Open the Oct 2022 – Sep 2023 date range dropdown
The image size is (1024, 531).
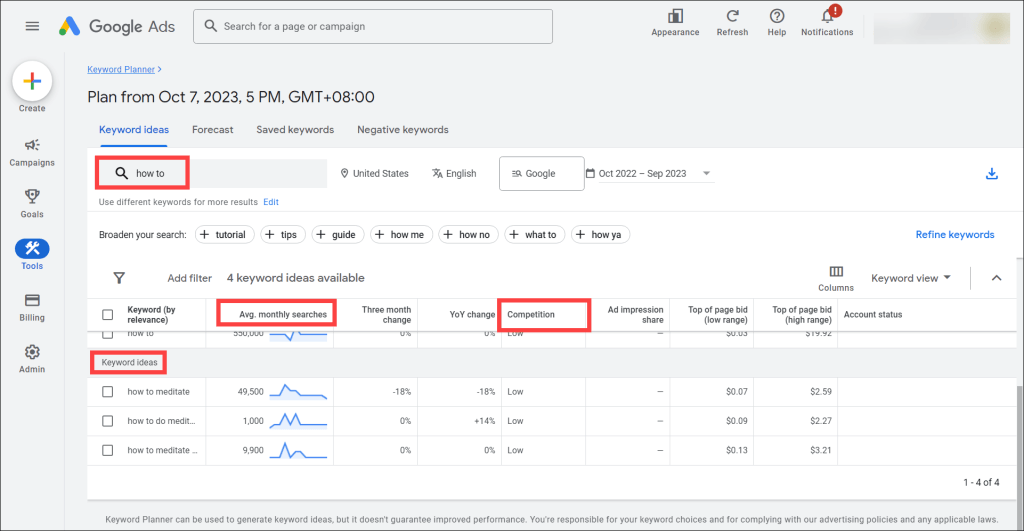[649, 174]
